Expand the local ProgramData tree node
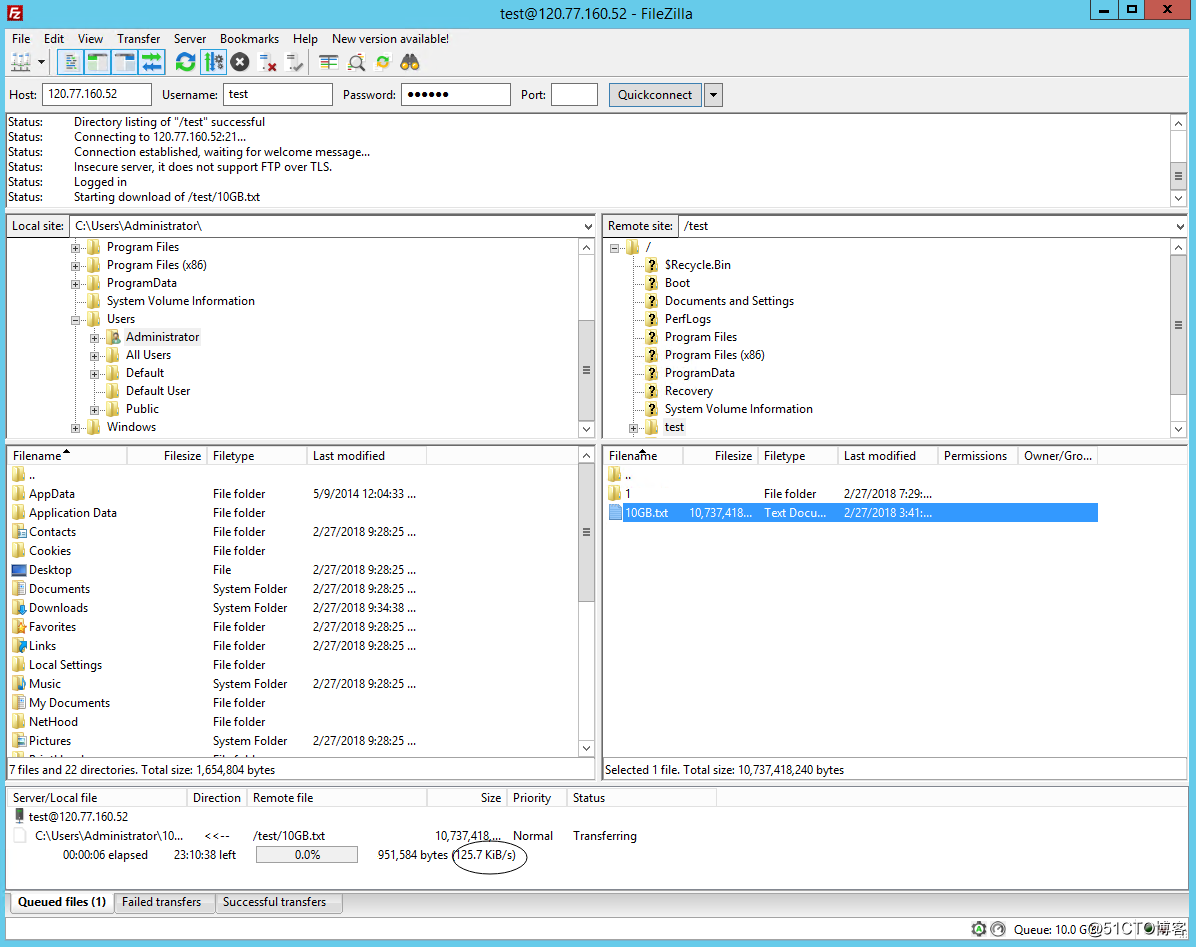Viewport: 1196px width, 947px height. click(x=76, y=284)
